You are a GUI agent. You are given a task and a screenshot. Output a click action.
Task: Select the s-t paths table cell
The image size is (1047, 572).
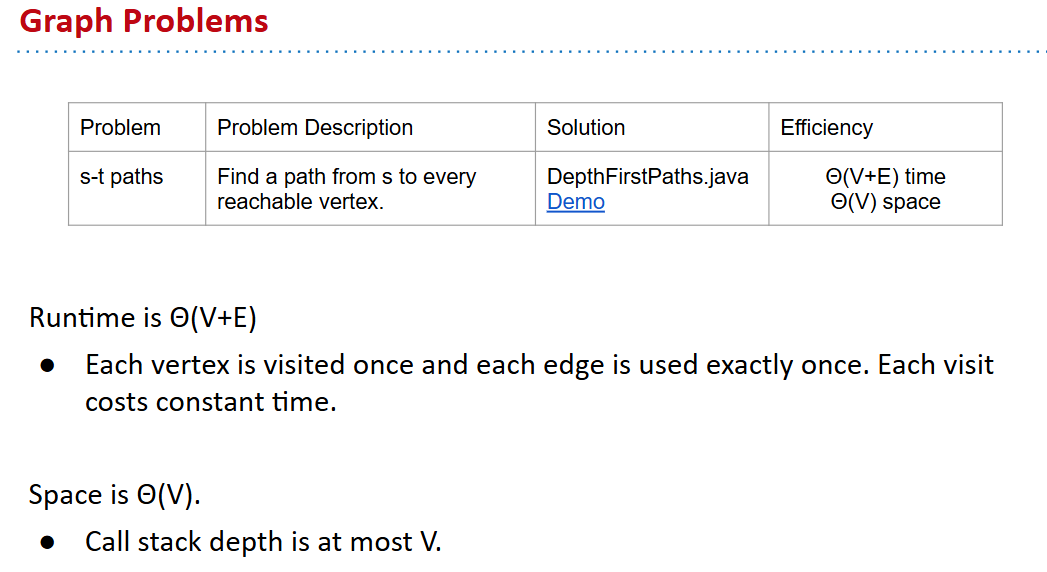122,177
